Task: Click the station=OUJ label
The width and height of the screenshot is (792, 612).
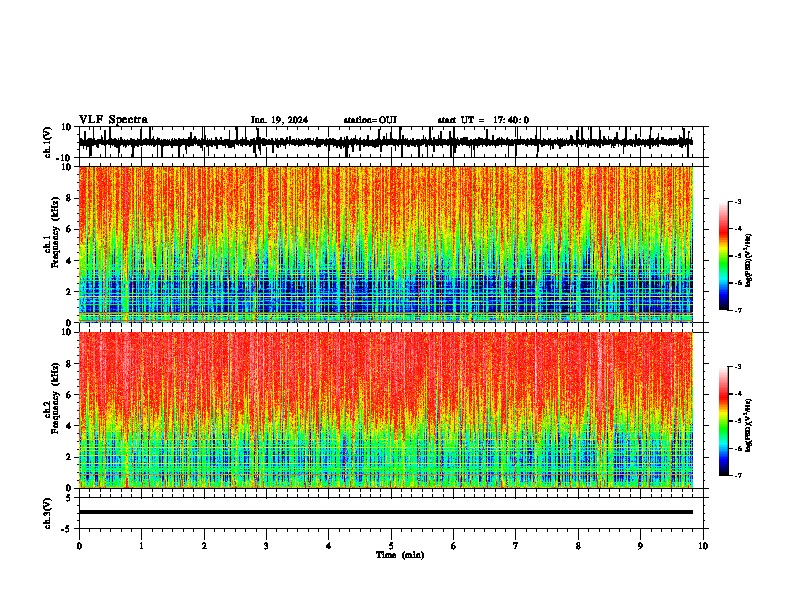Action: point(370,120)
